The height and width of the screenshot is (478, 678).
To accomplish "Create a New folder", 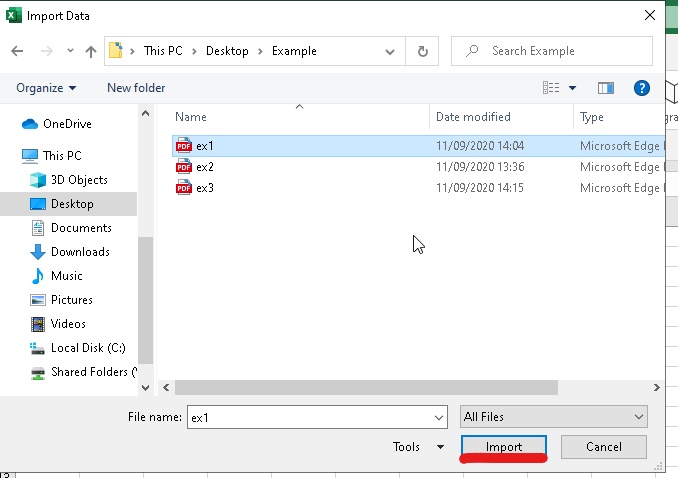I will click(x=136, y=88).
